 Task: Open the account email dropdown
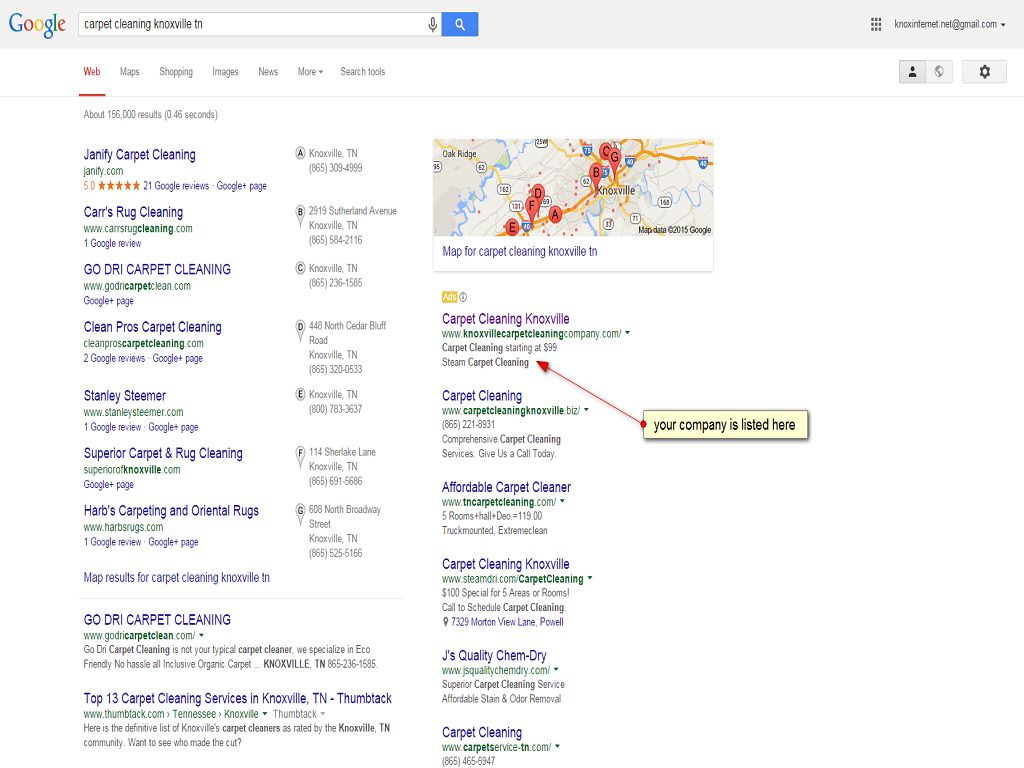[950, 24]
